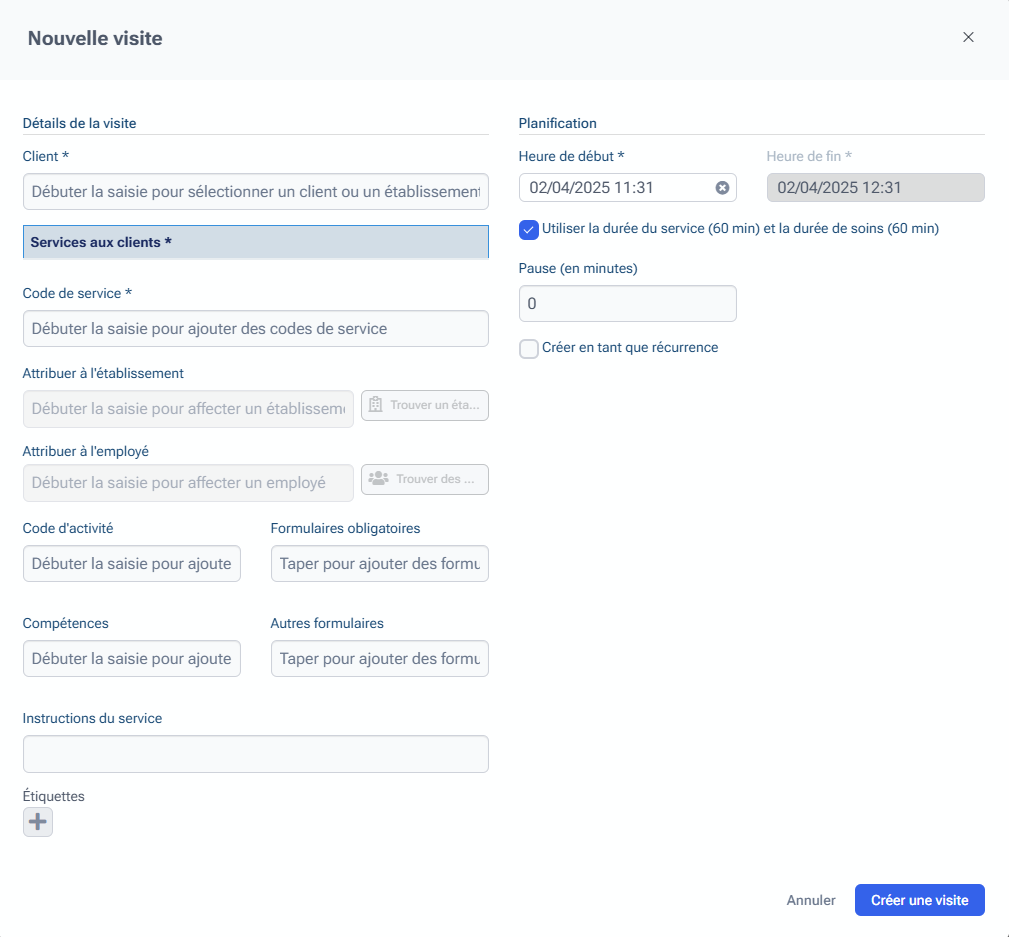
Task: Open the Code de service field
Action: (x=255, y=328)
